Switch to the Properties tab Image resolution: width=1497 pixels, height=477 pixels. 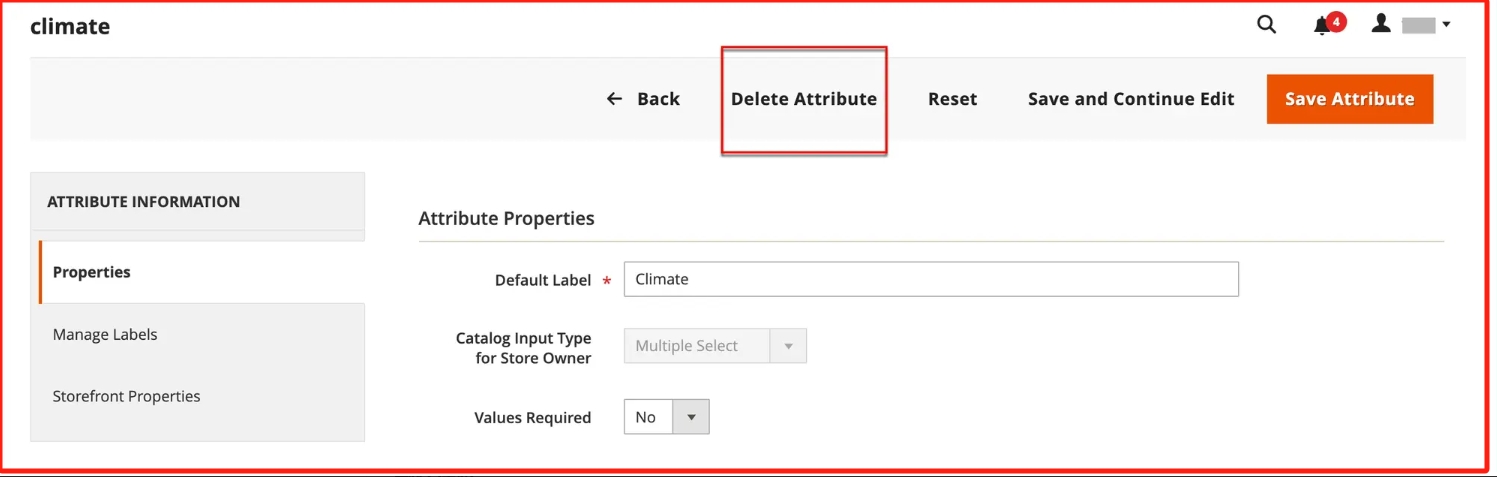click(x=92, y=272)
